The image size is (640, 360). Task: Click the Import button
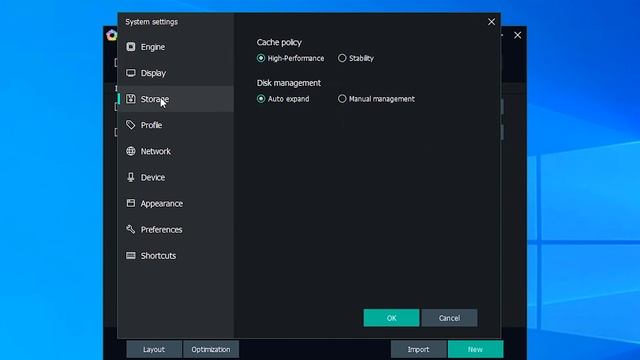pos(418,349)
